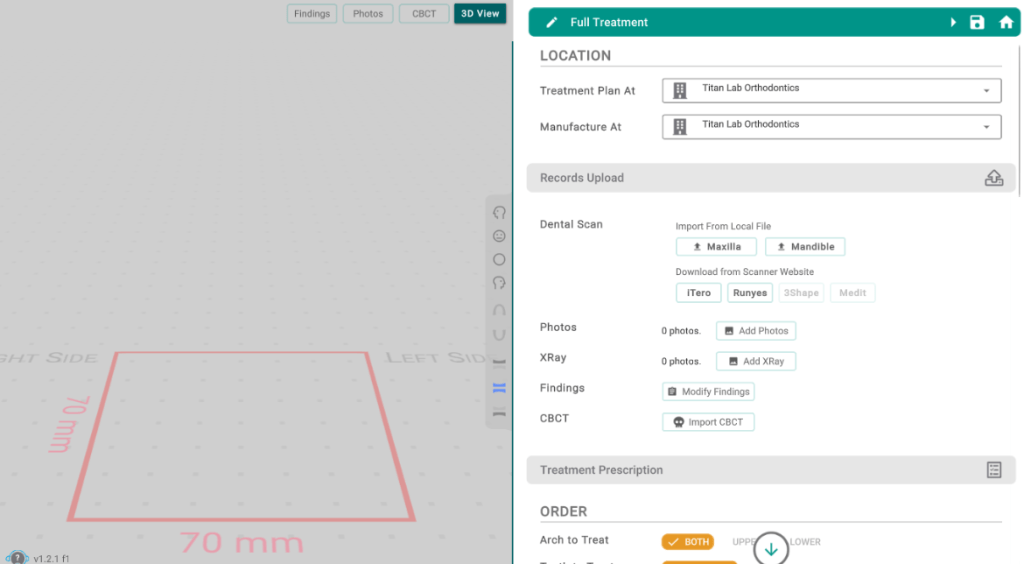This screenshot has height=564, width=1024.
Task: Switch to the Findings tab
Action: pyautogui.click(x=312, y=14)
